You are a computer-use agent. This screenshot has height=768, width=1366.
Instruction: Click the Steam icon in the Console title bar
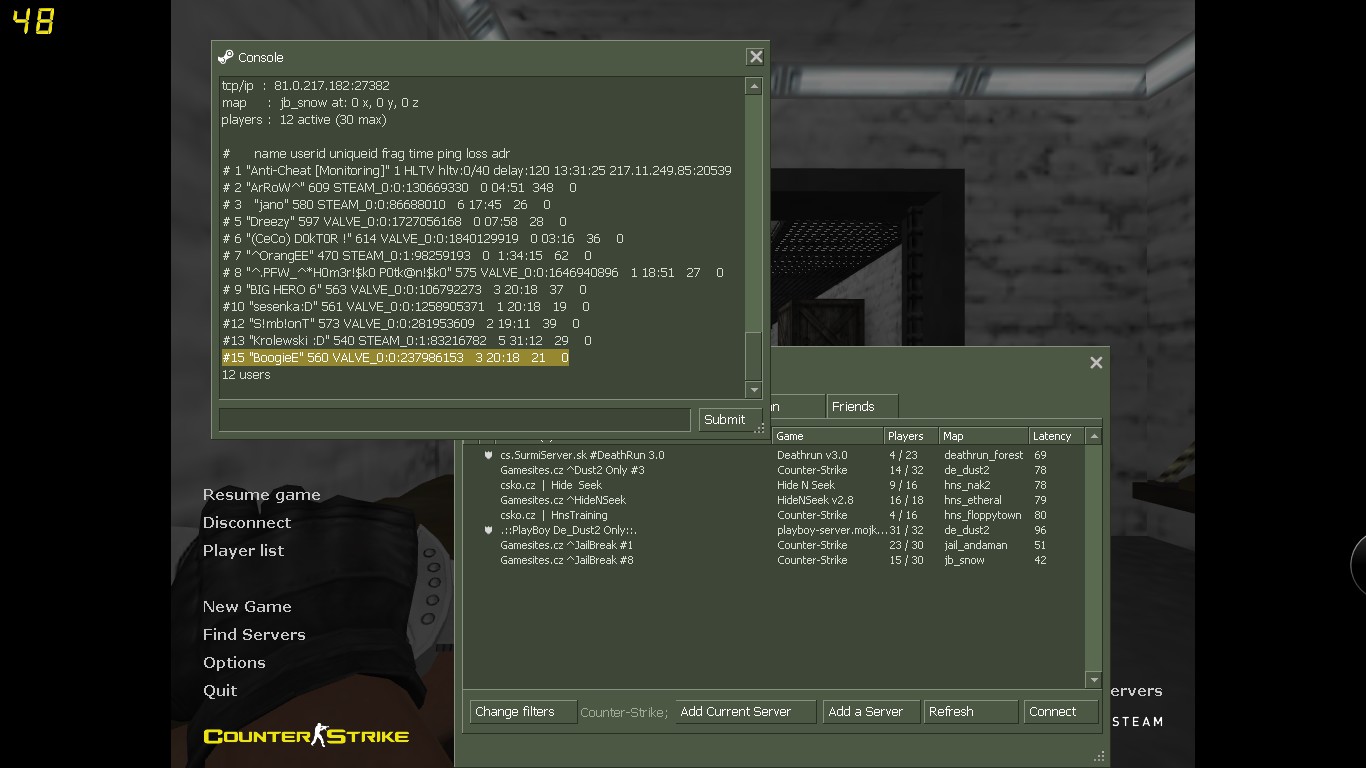point(226,57)
